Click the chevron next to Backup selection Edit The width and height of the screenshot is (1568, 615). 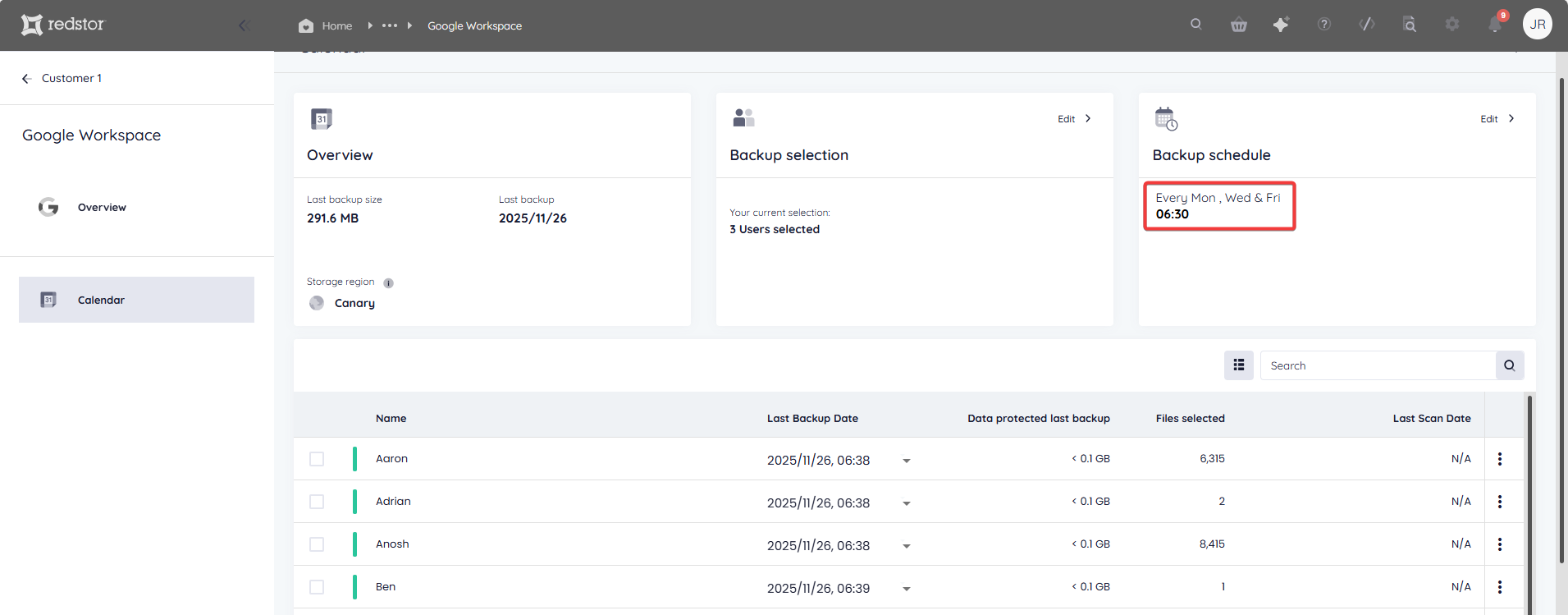pos(1088,118)
